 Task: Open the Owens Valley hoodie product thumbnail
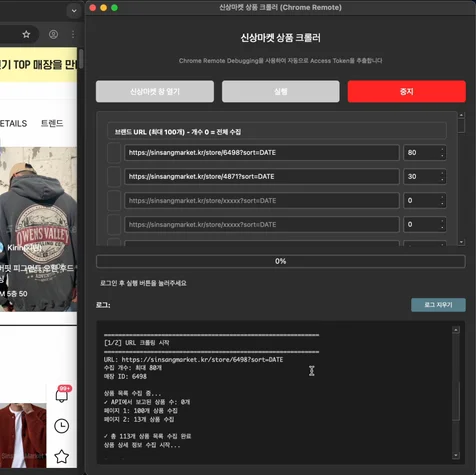[x=38, y=229]
